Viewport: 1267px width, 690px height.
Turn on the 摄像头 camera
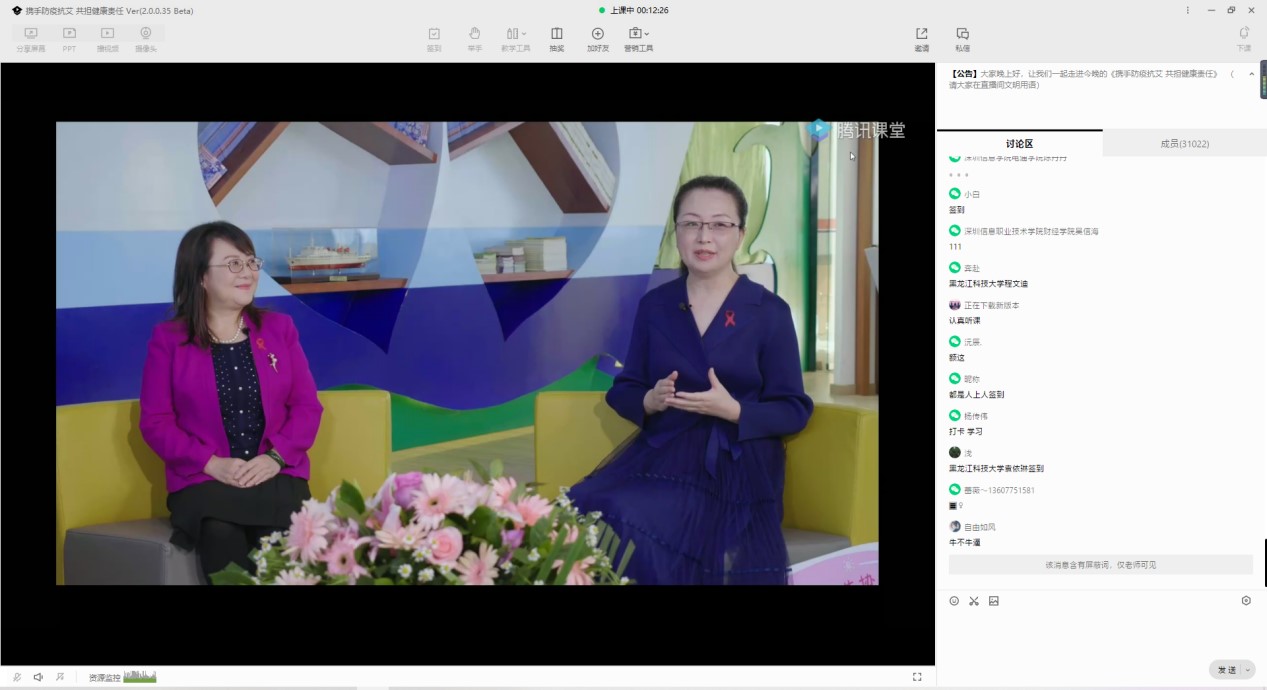click(145, 39)
